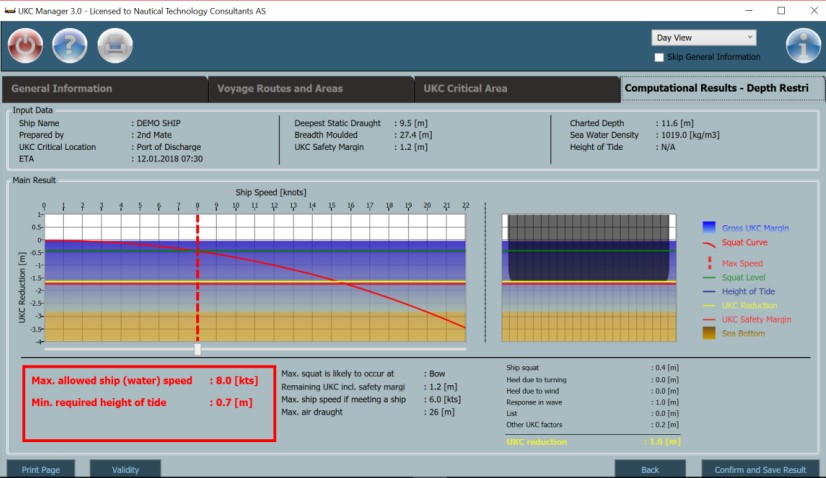The width and height of the screenshot is (826, 478).
Task: Click the Max Speed legend entry
Action: coord(742,263)
